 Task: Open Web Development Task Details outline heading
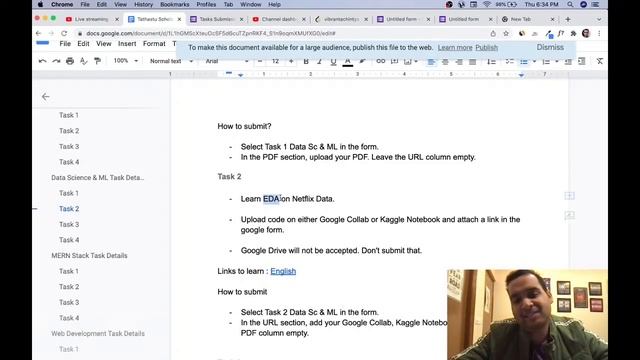click(98, 333)
